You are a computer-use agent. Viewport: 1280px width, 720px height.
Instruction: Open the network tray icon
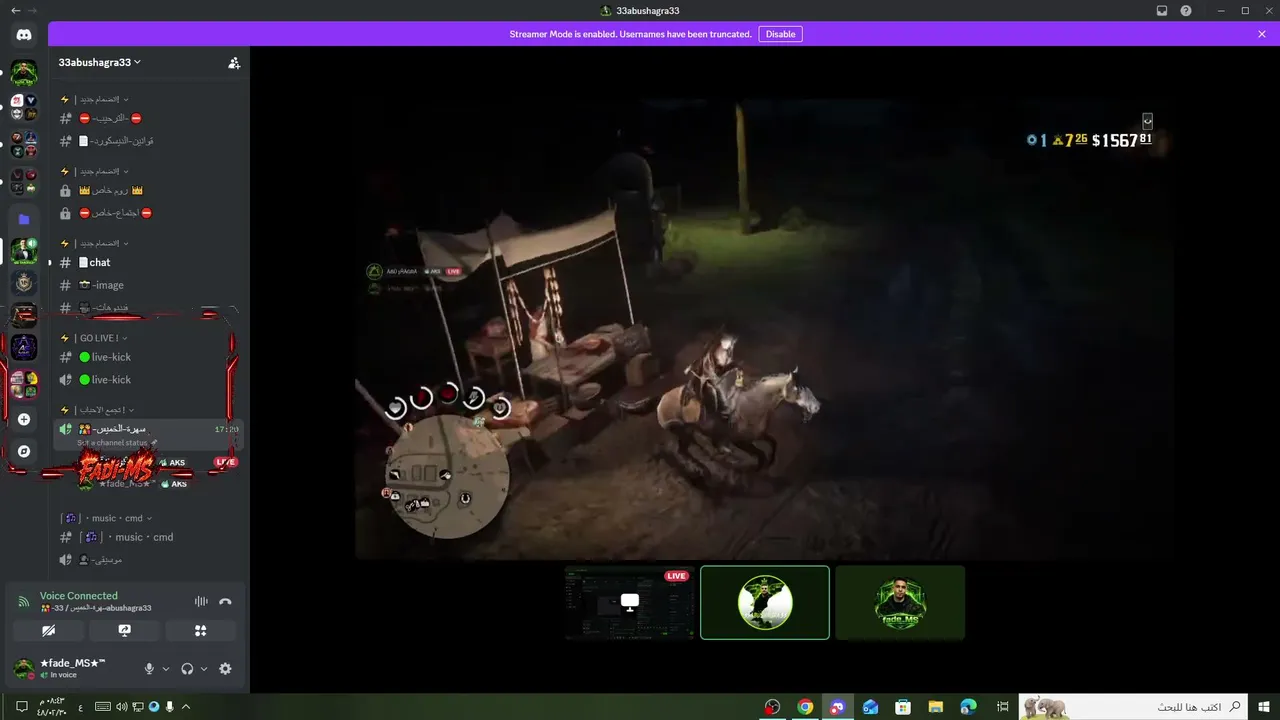click(x=138, y=707)
